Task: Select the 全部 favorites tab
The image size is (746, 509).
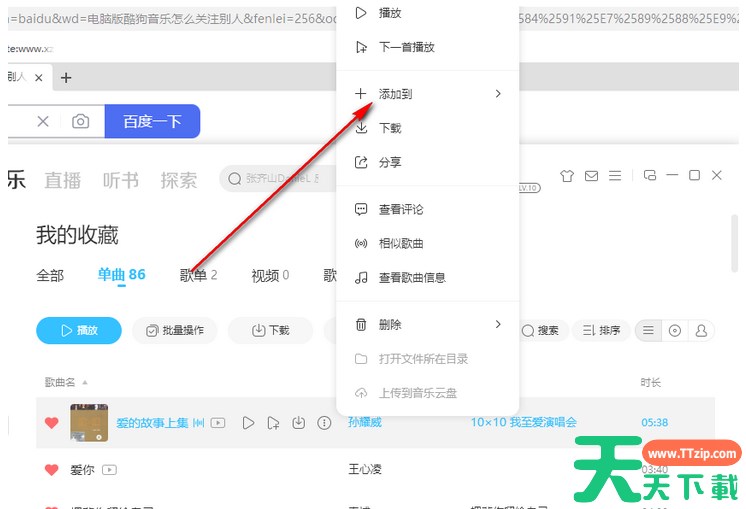Action: [50, 275]
